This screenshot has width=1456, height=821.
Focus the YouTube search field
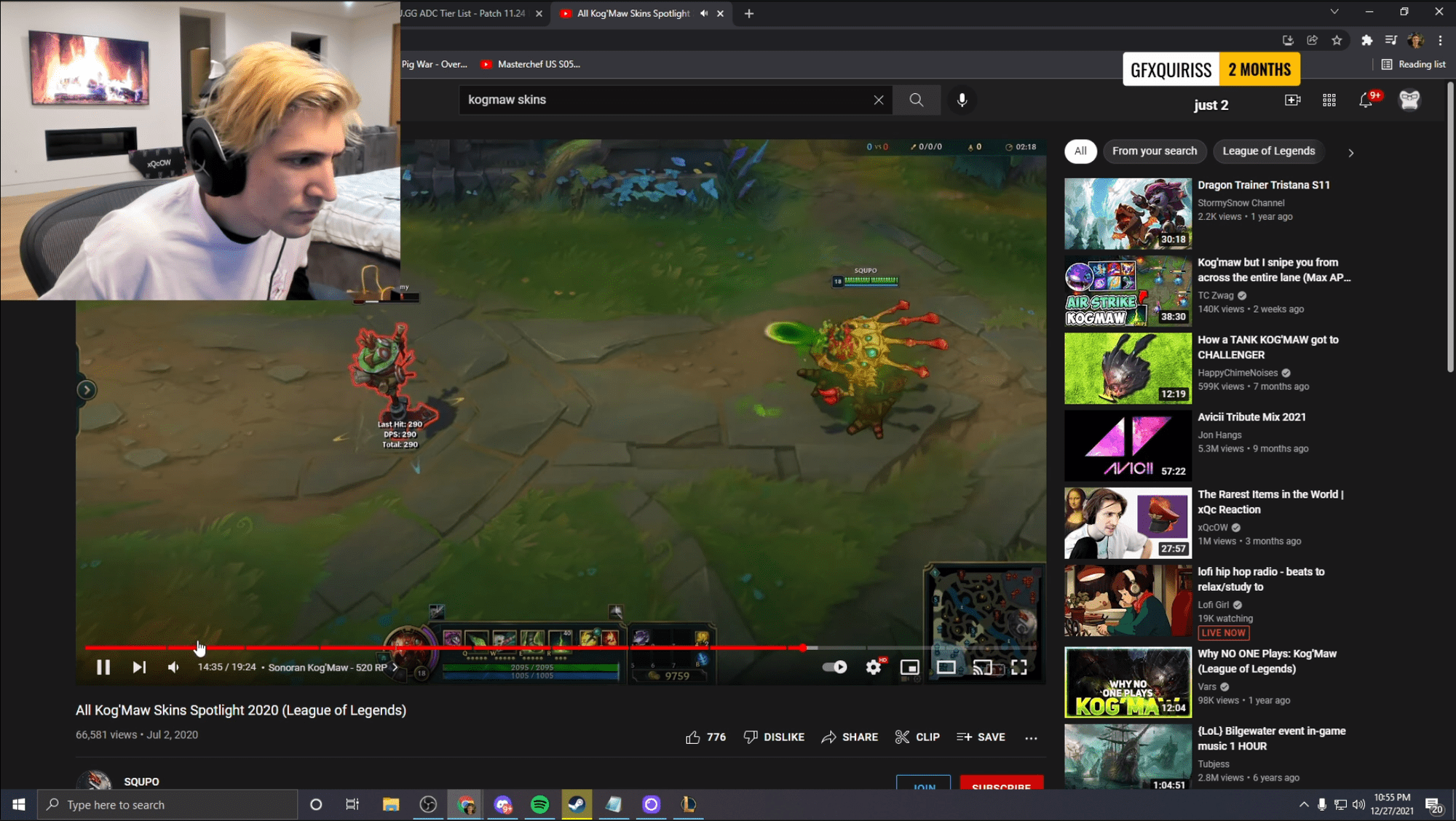tap(666, 100)
